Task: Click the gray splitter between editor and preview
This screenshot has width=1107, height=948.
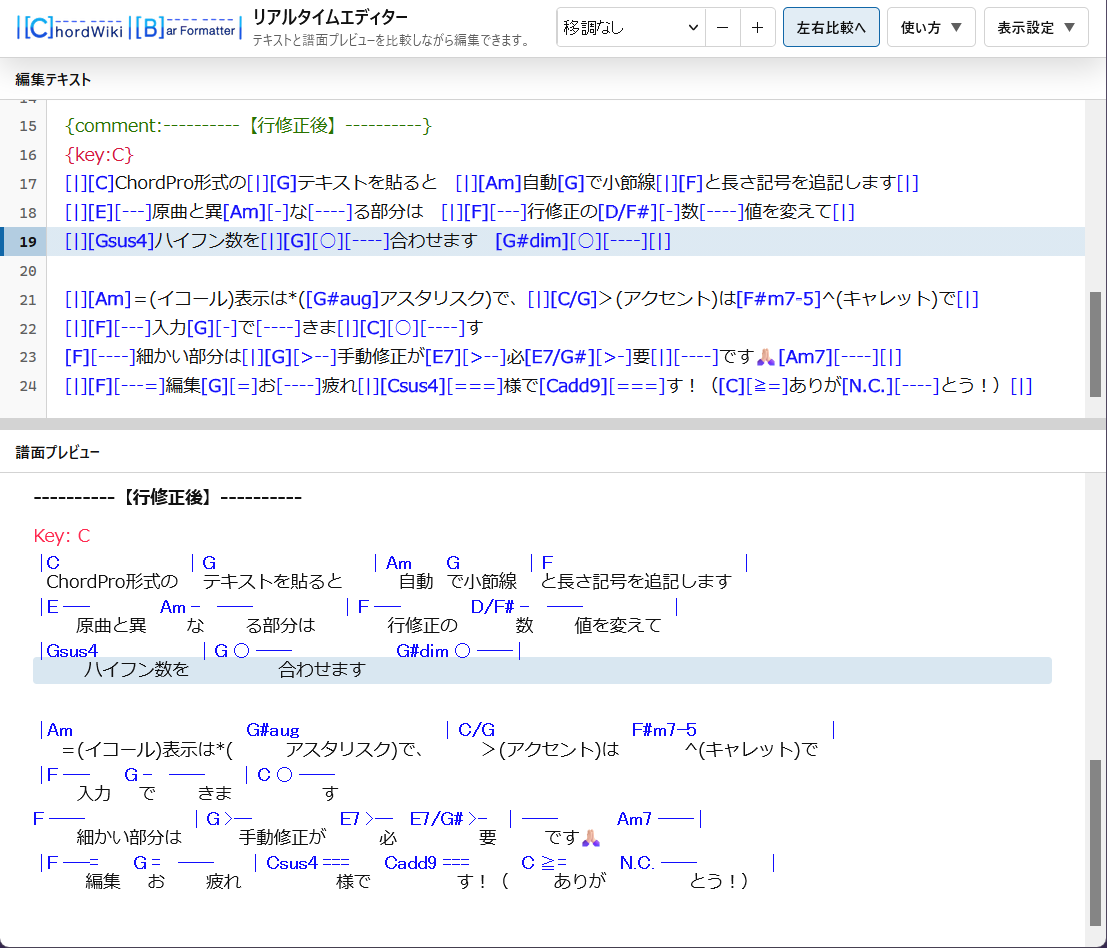Action: click(x=554, y=424)
